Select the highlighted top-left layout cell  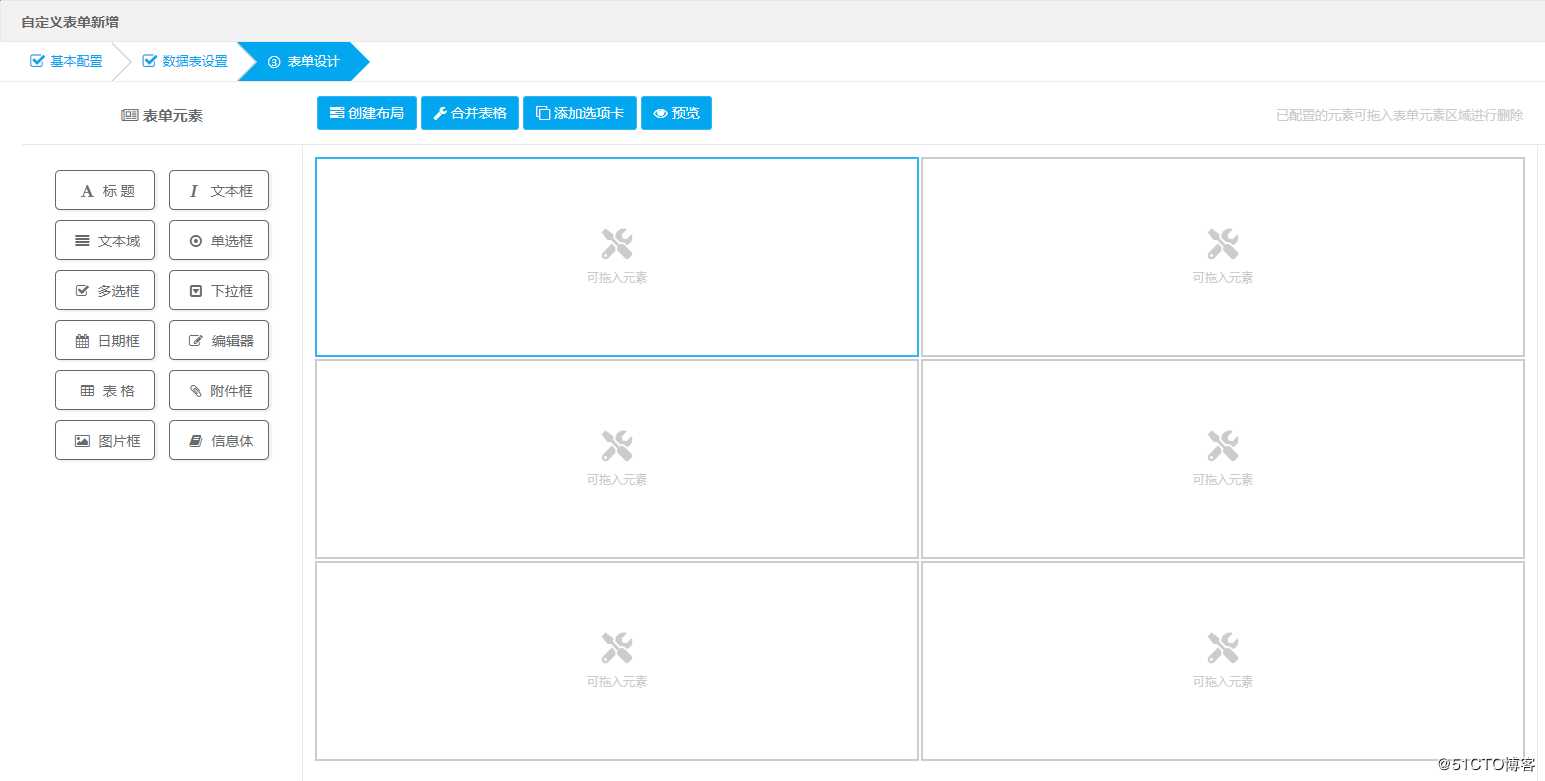point(617,257)
